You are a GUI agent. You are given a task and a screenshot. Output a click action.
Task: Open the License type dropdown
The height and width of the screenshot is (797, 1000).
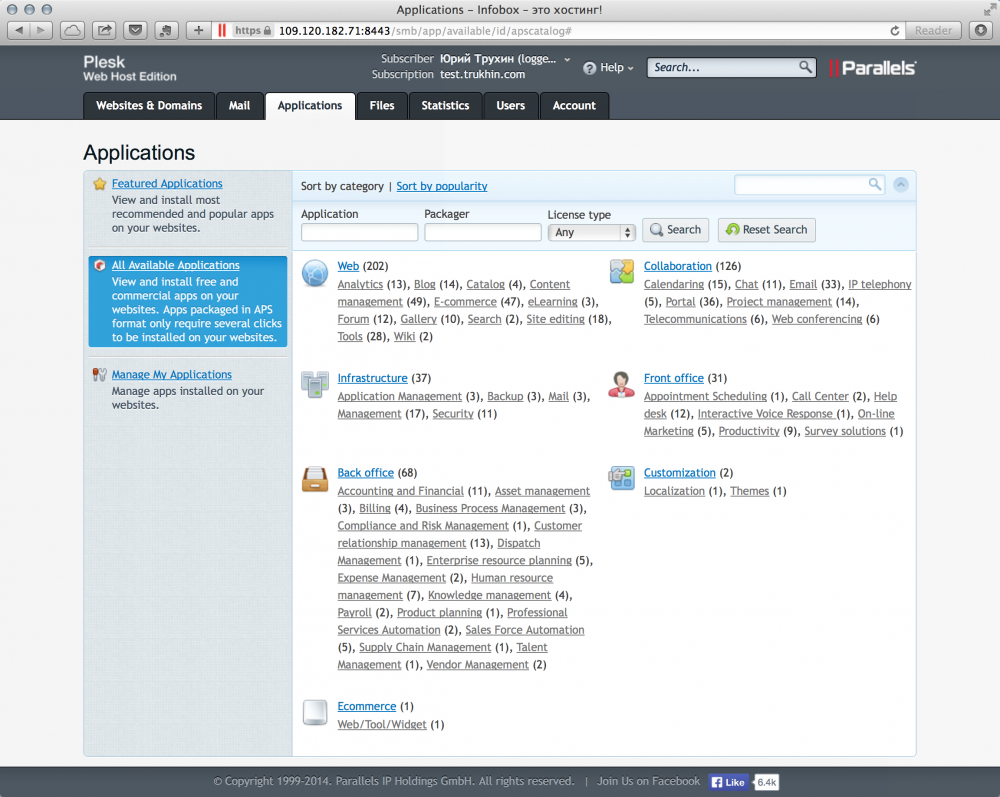coord(591,232)
